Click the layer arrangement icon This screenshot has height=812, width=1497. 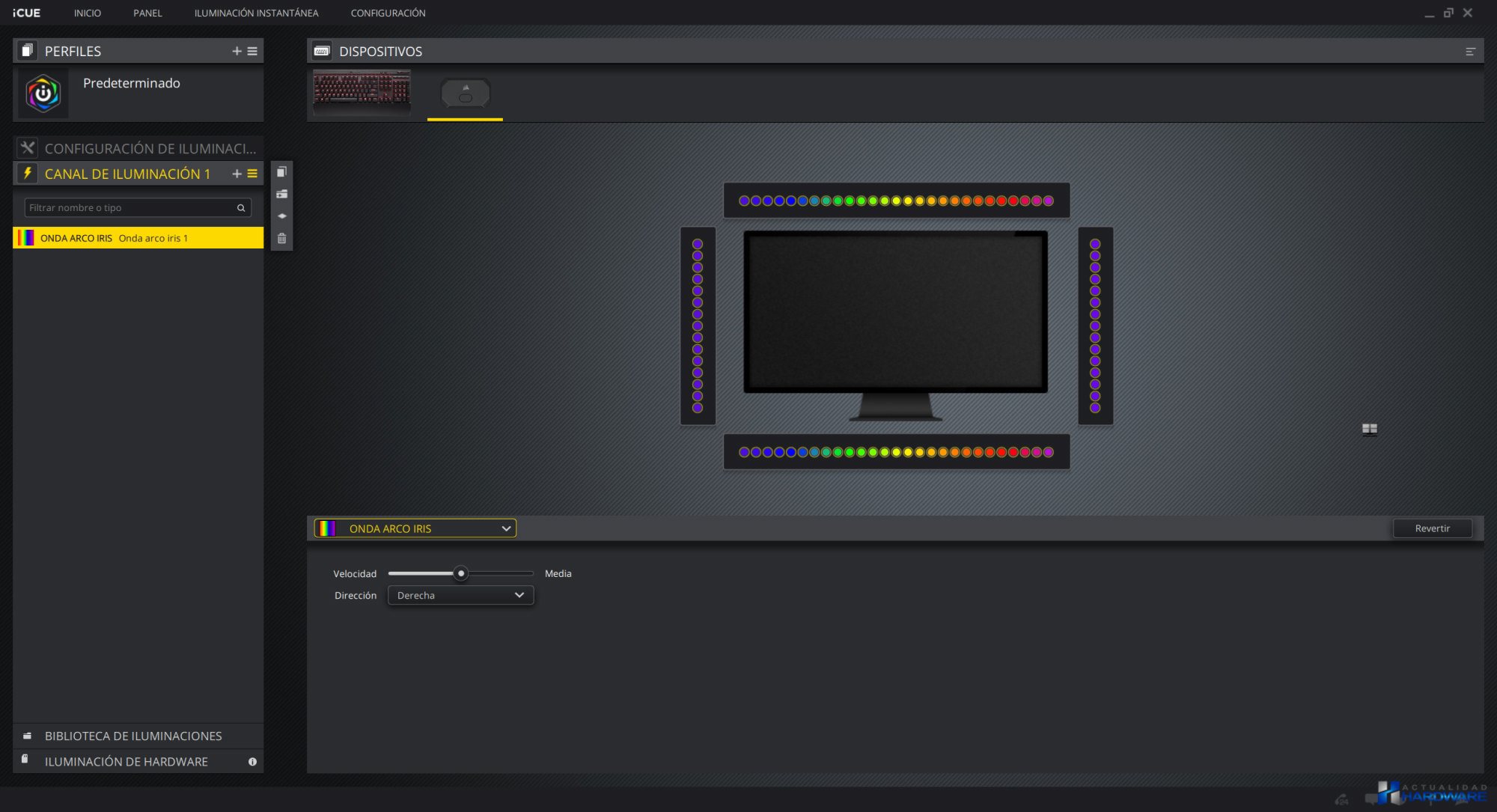281,216
